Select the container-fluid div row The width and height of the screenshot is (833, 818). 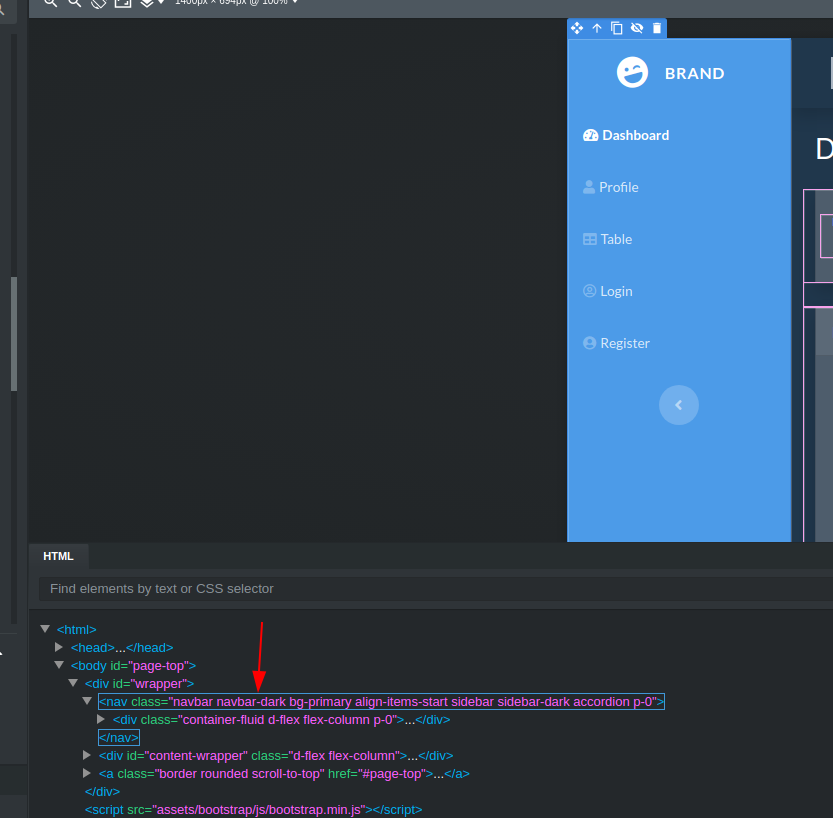(282, 720)
